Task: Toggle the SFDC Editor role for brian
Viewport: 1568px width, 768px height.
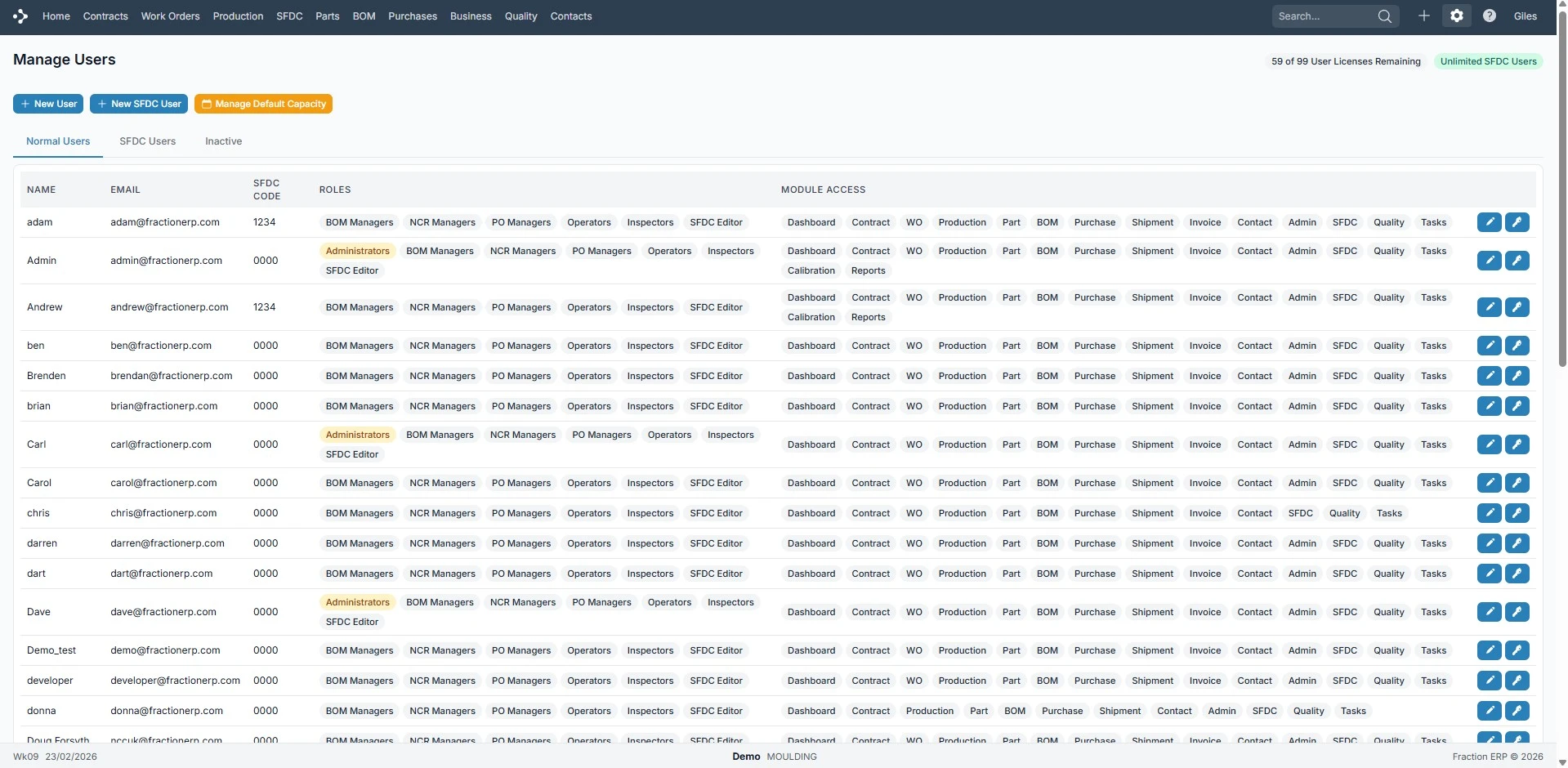Action: (716, 405)
